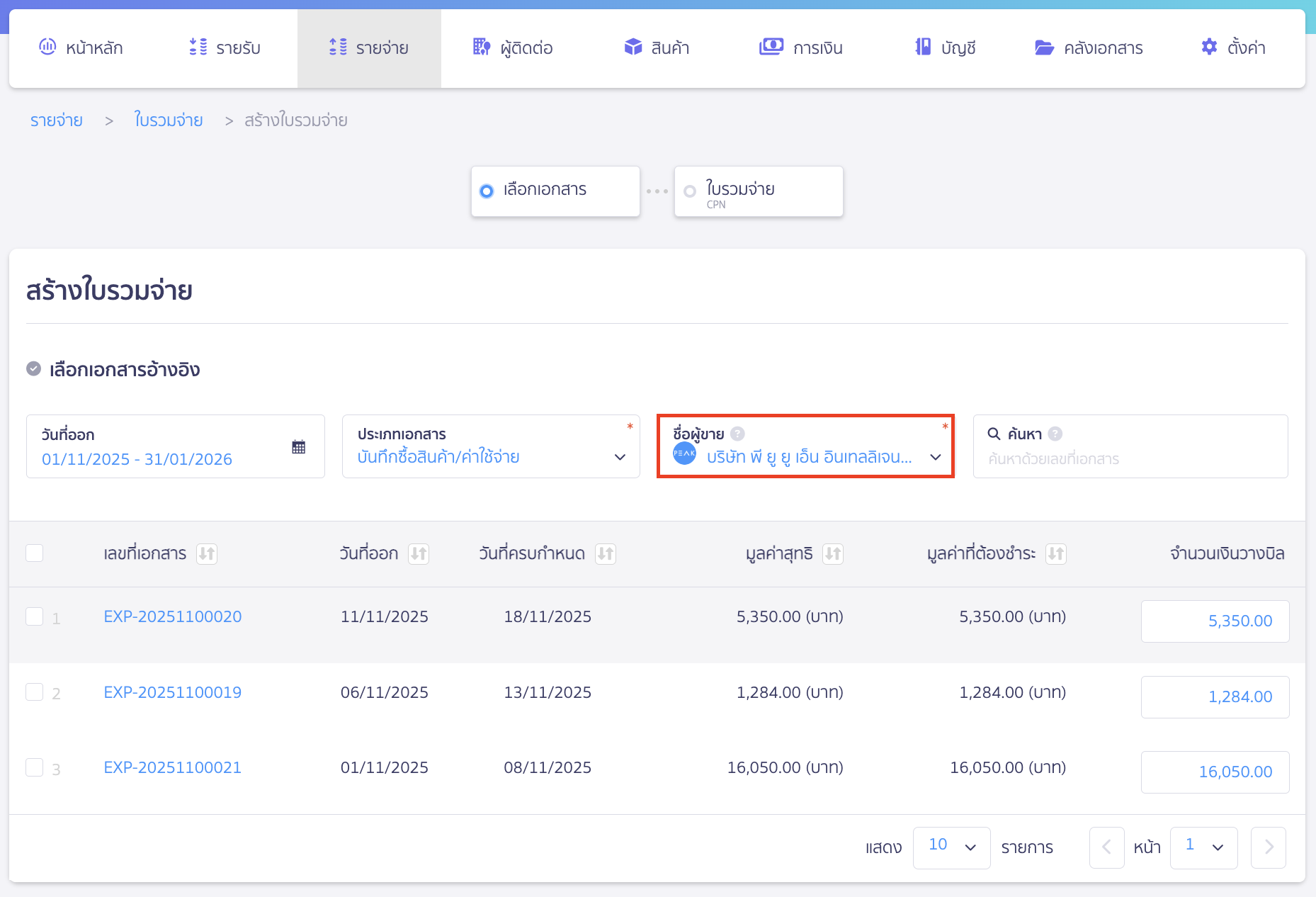Tick checkbox for EXP-20251100019 row
Viewport: 1316px width, 897px height.
coord(35,692)
